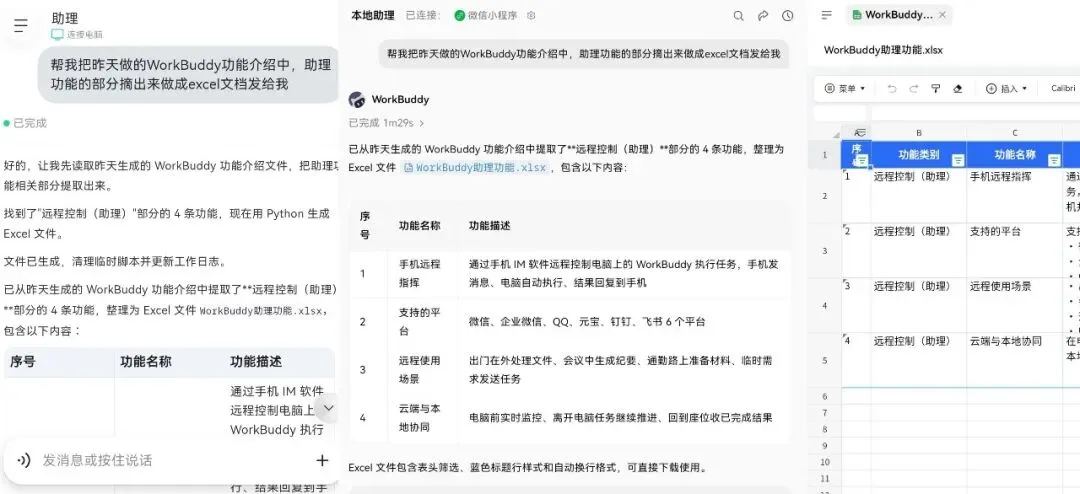Click 本地助理 title
This screenshot has width=1080, height=494.
[373, 15]
